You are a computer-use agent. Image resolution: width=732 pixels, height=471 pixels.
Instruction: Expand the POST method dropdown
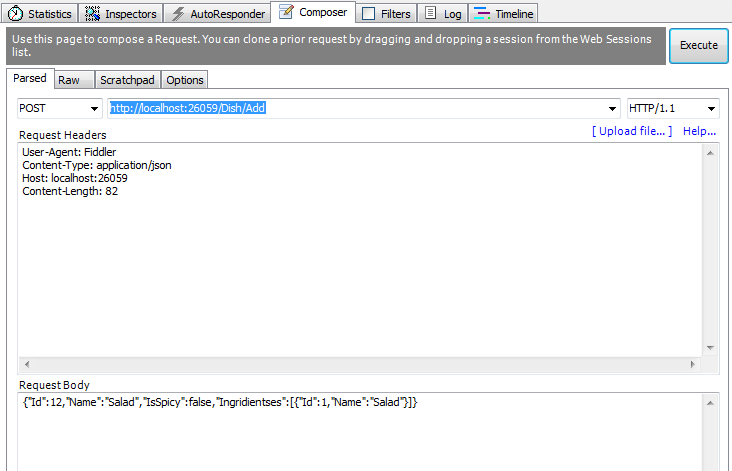[94, 109]
